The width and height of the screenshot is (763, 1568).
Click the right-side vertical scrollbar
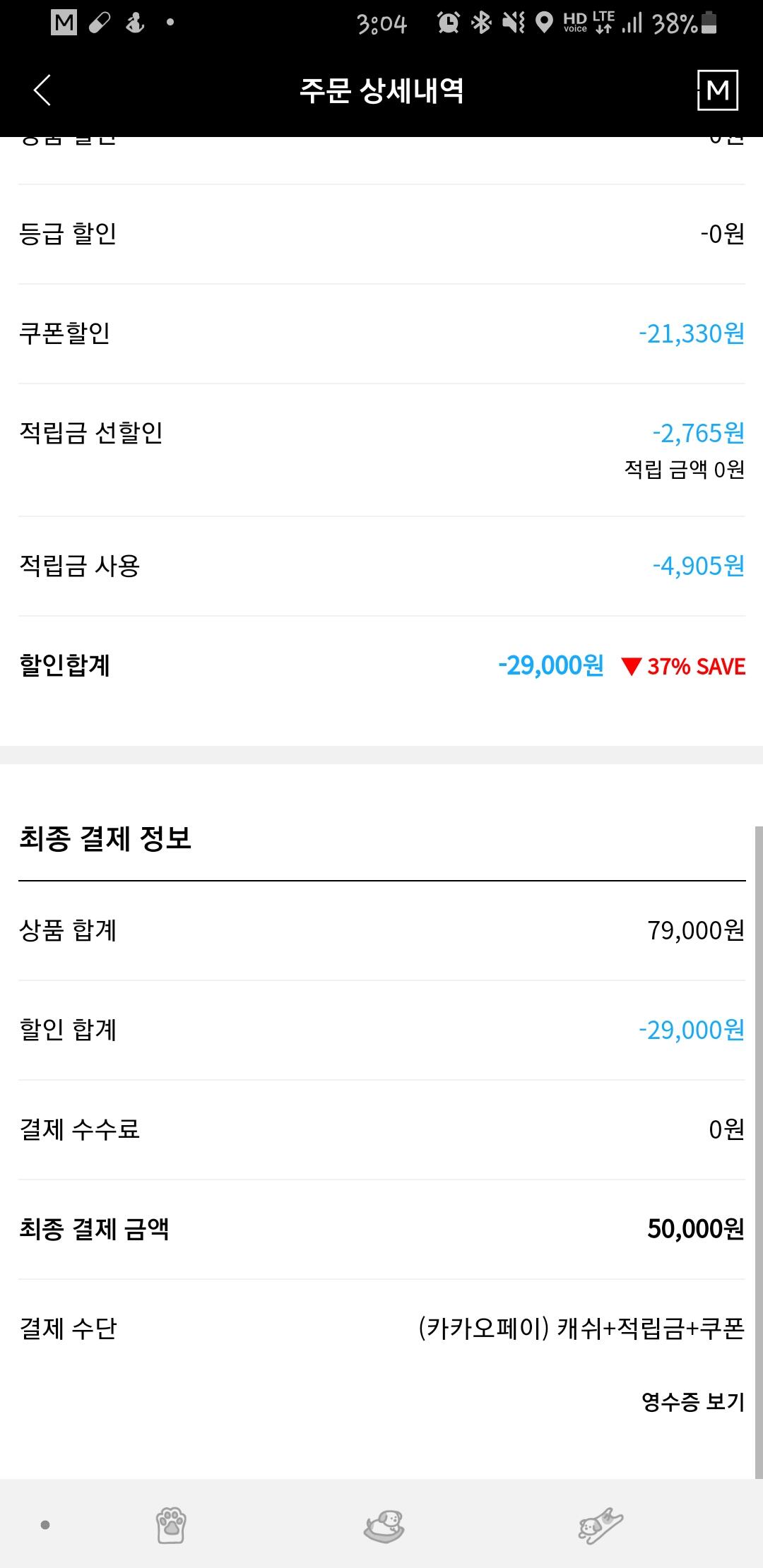(759, 1151)
